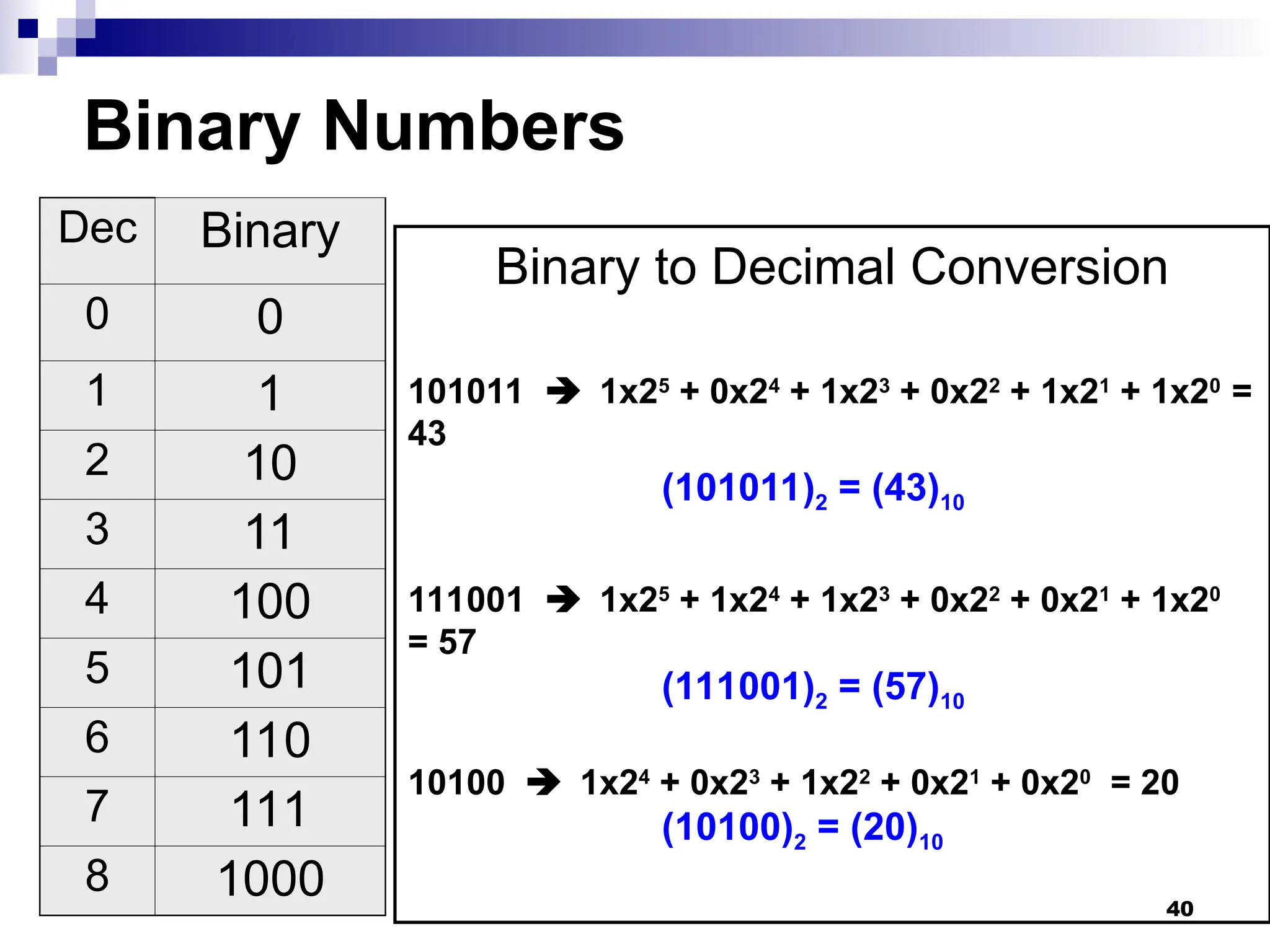This screenshot has width=1270, height=952.
Task: Click the arrow after 101011
Action: 563,392
